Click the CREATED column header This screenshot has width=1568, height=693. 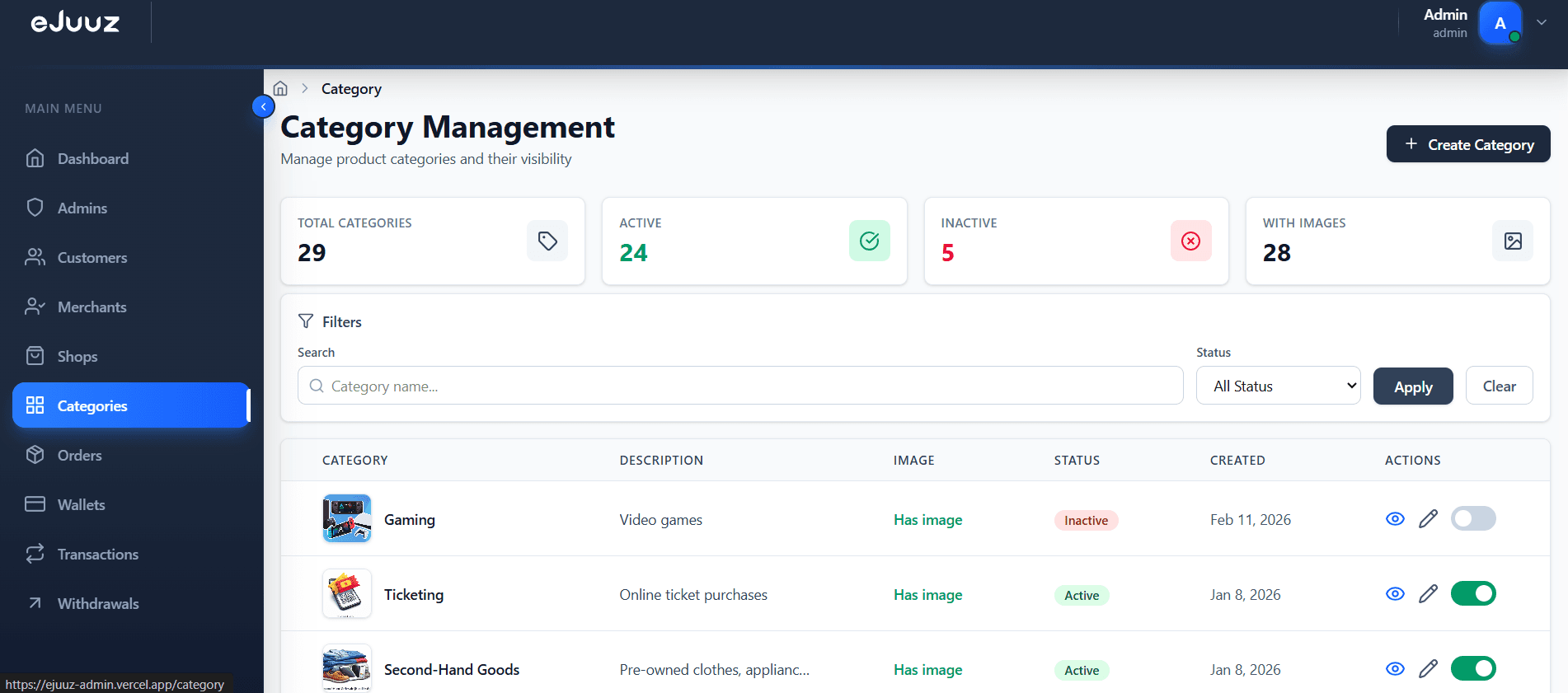pyautogui.click(x=1237, y=461)
